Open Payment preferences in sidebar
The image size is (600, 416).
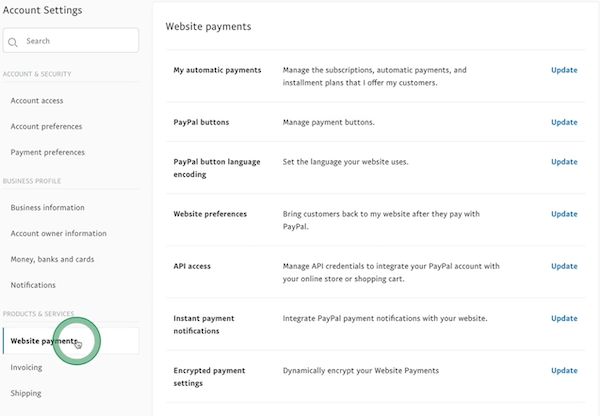click(x=47, y=152)
